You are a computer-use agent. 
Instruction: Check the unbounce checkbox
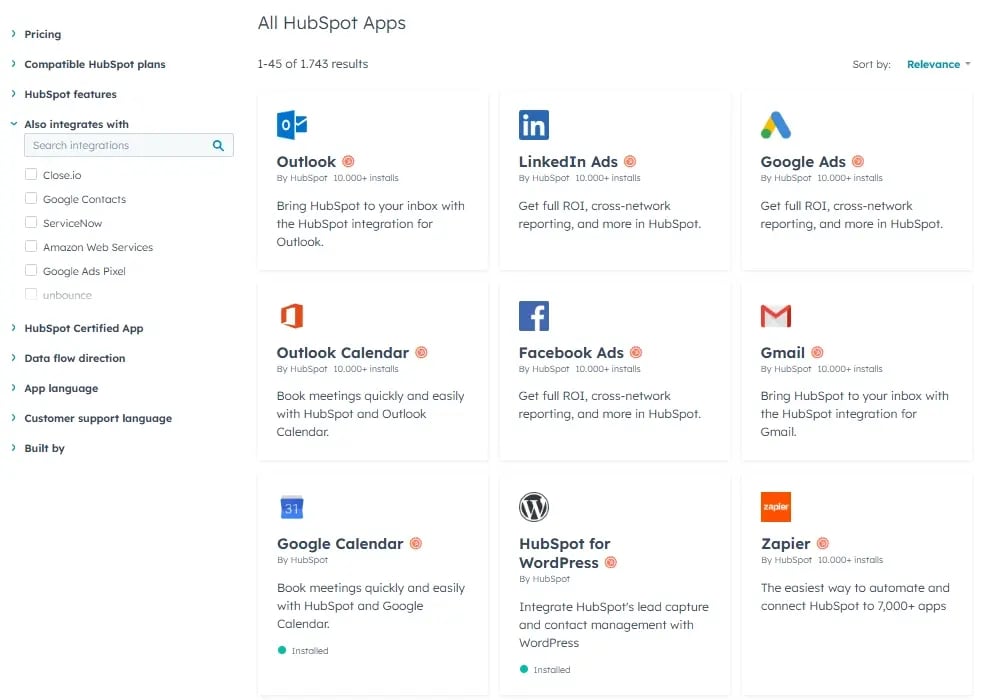[31, 294]
